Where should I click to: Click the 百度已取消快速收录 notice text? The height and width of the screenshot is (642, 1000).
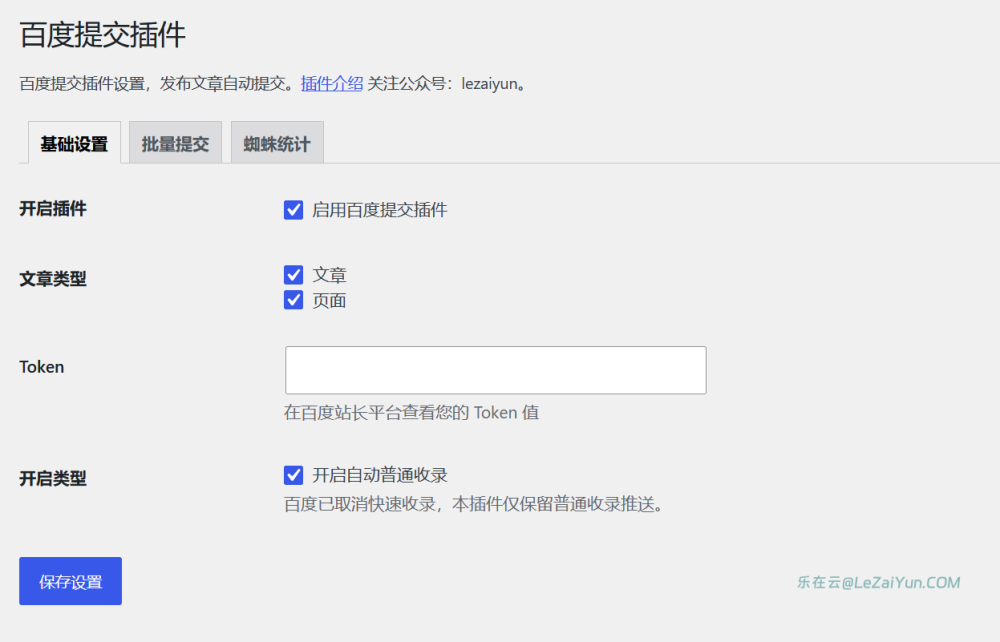[474, 504]
